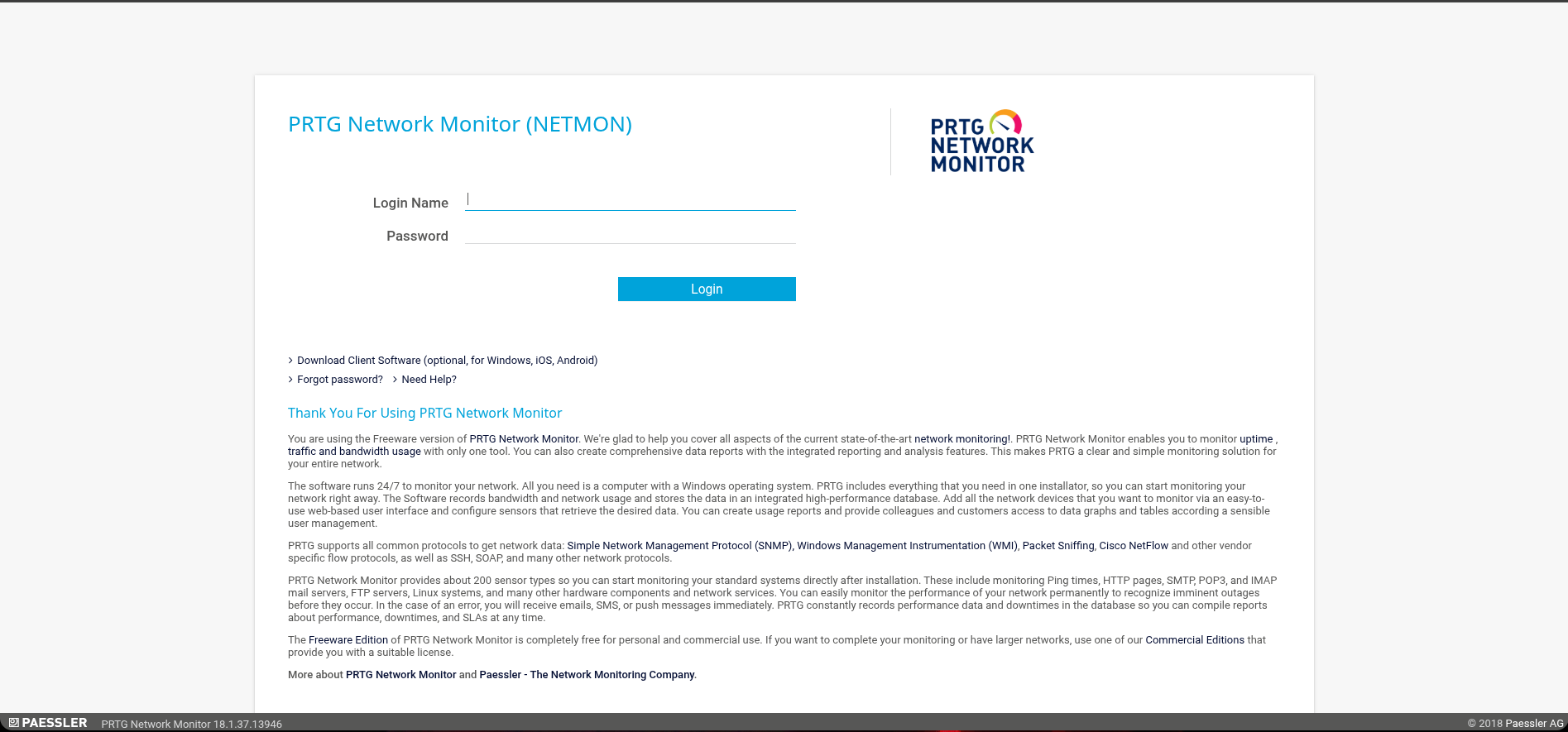Open Download Client Software link
The width and height of the screenshot is (1568, 732).
pos(447,361)
